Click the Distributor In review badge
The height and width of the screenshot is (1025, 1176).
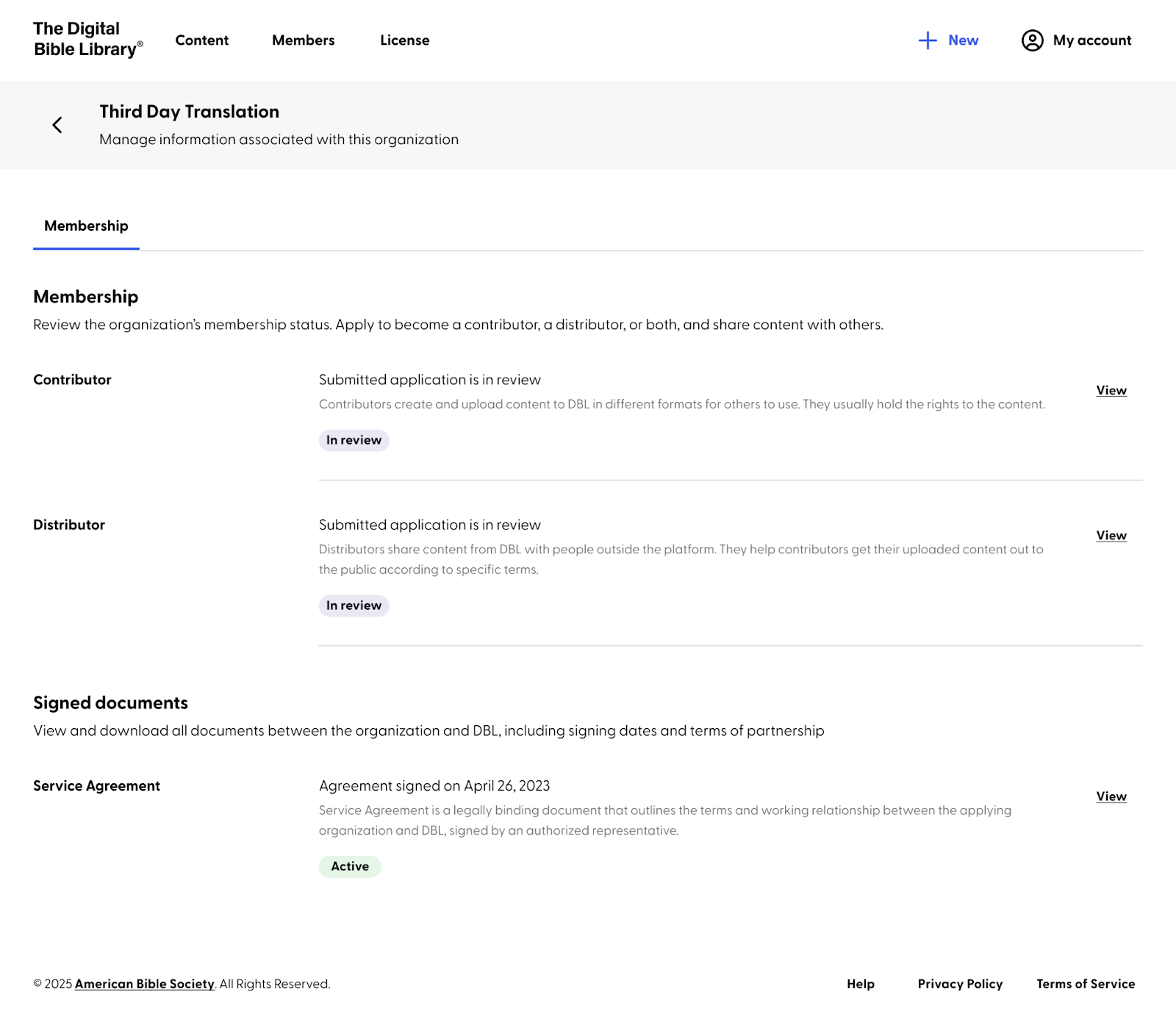354,605
